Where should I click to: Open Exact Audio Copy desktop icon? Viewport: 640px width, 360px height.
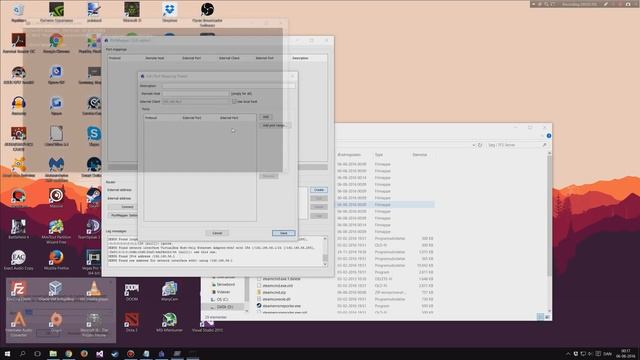[18, 260]
